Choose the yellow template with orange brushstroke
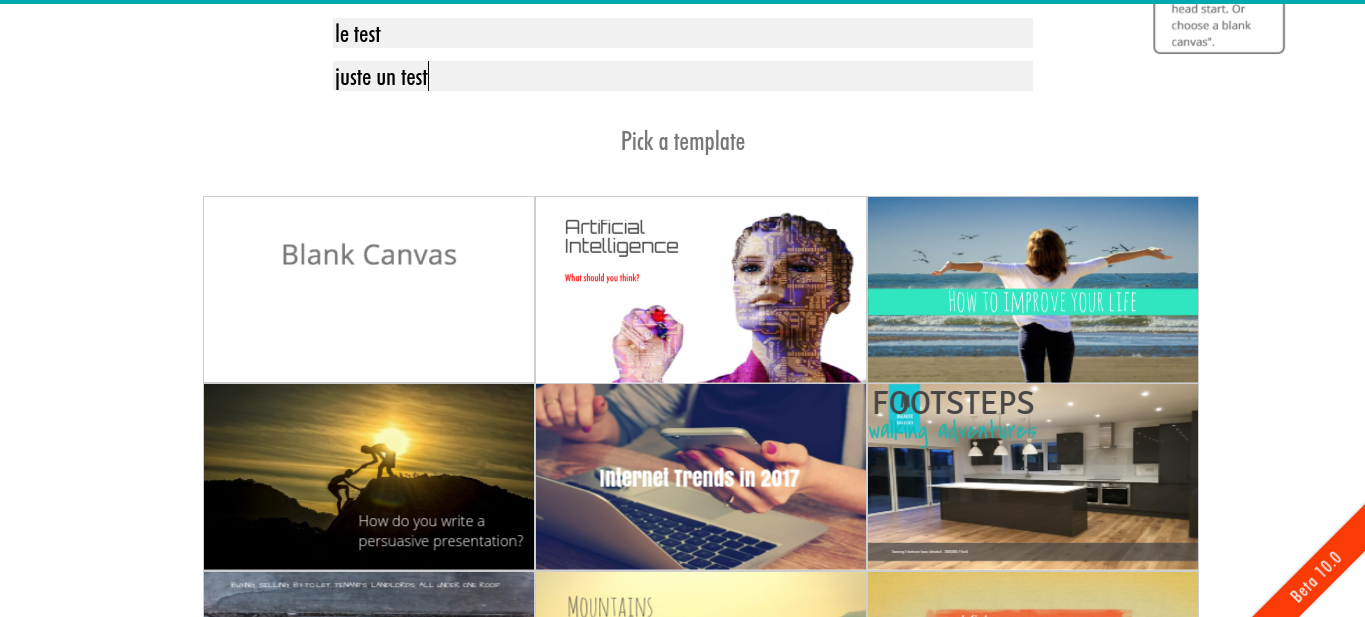This screenshot has width=1365, height=617. click(x=1033, y=594)
